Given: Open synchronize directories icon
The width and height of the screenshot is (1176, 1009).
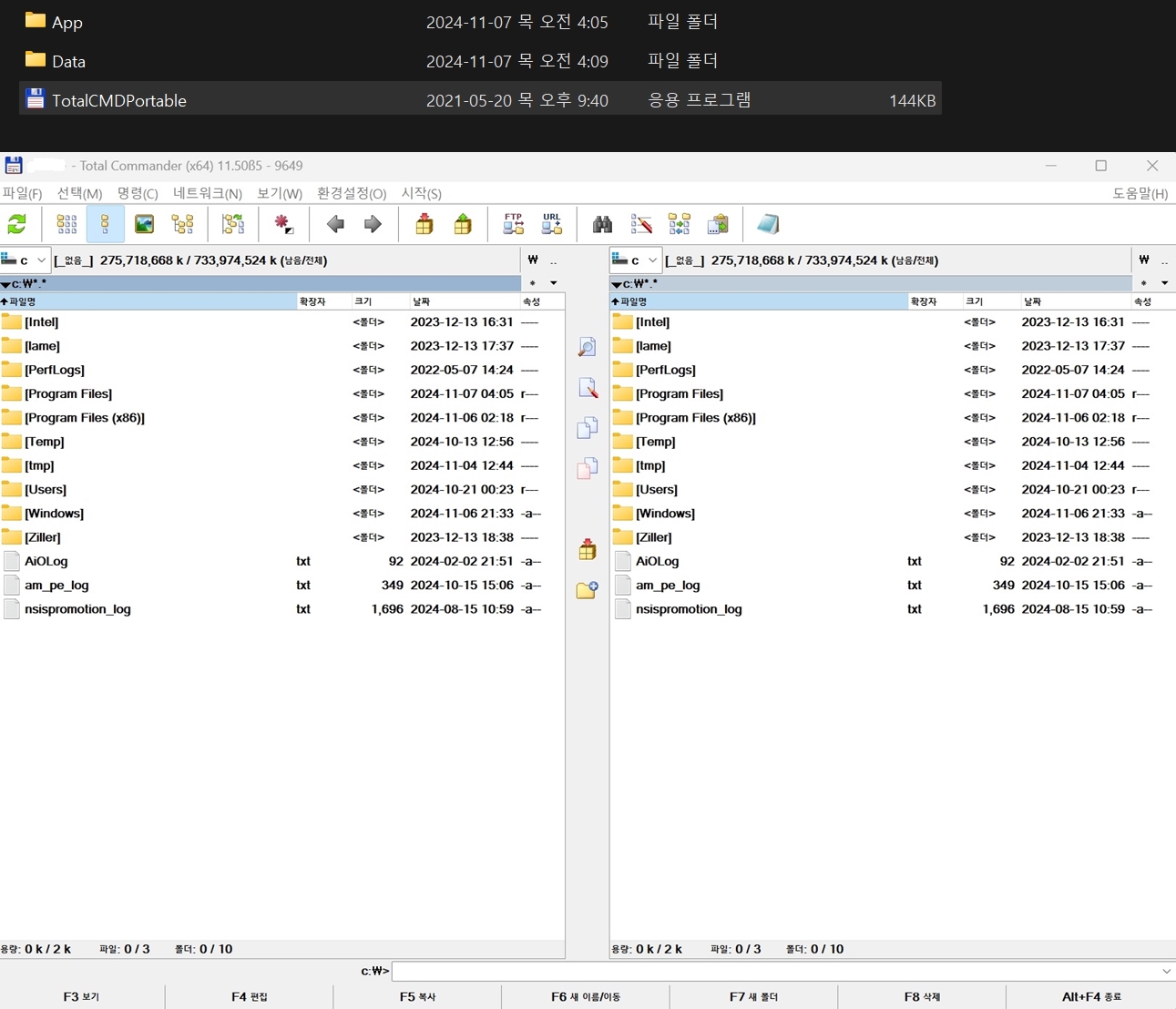Looking at the screenshot, I should [x=680, y=224].
